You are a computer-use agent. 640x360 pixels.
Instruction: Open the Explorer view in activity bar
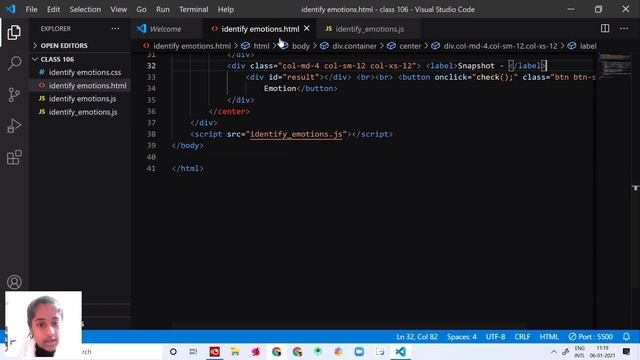click(14, 32)
